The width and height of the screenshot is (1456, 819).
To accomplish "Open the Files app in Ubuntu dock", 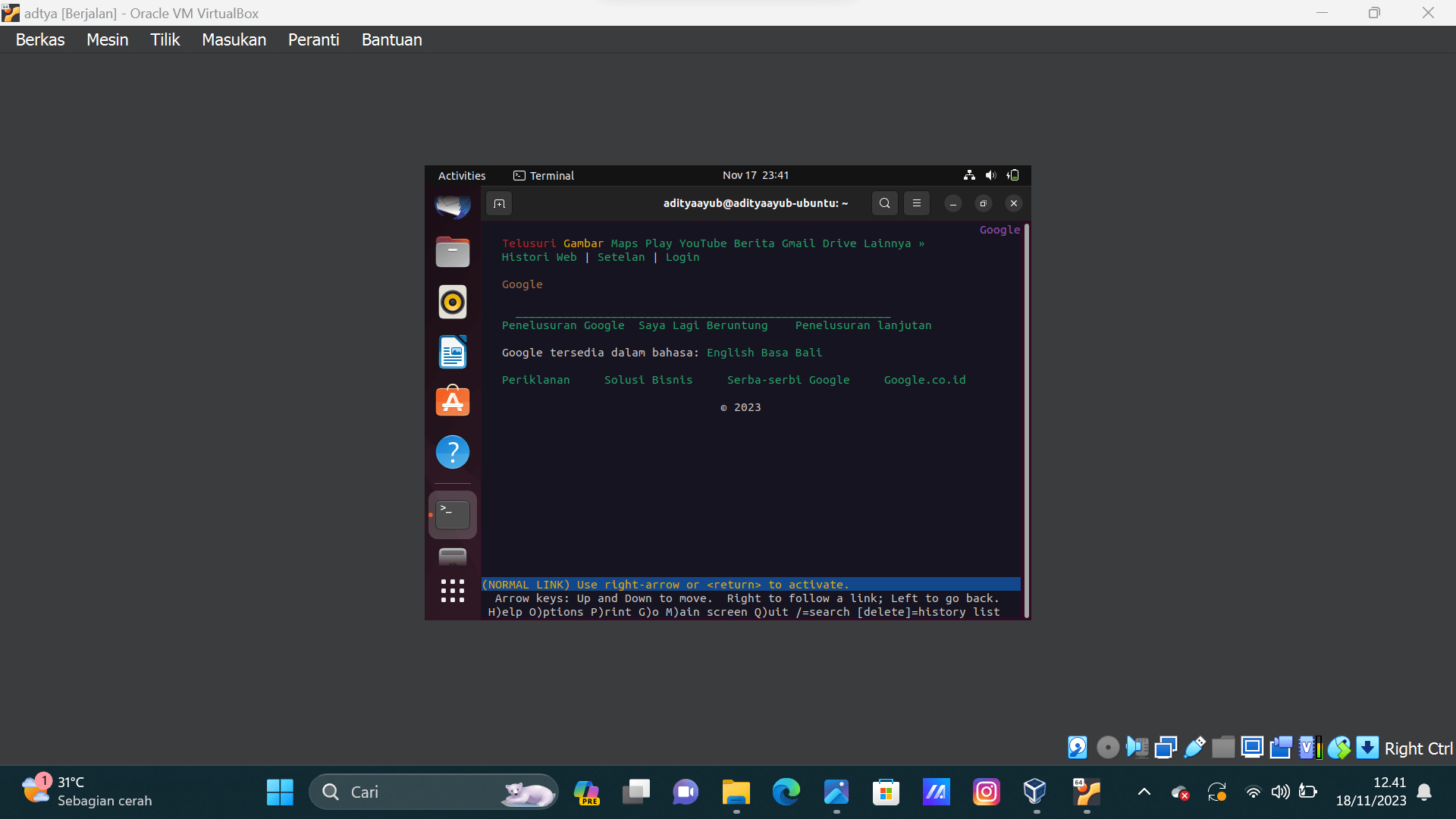I will 453,252.
